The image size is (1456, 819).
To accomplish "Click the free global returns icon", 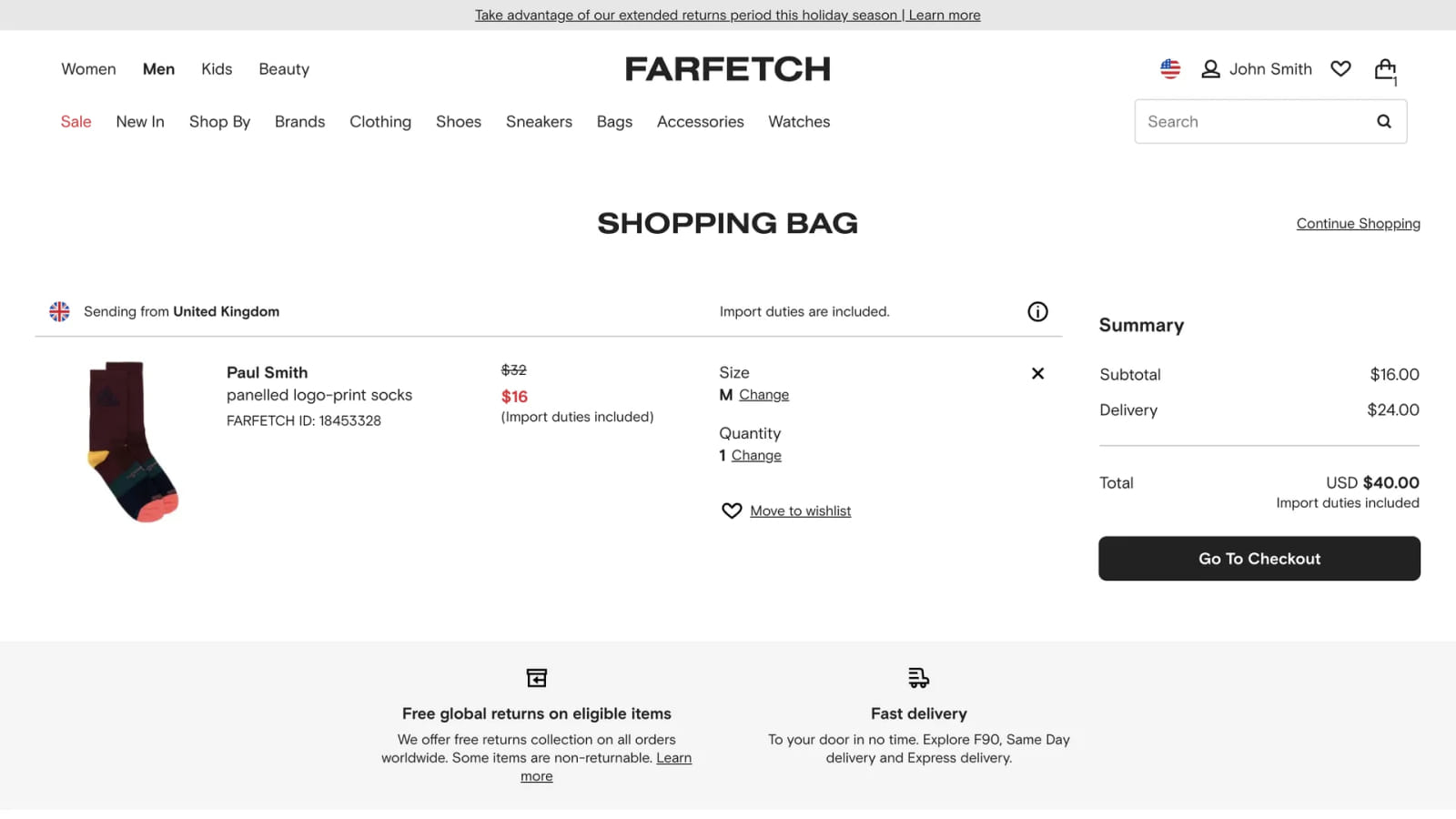I will pos(536,678).
